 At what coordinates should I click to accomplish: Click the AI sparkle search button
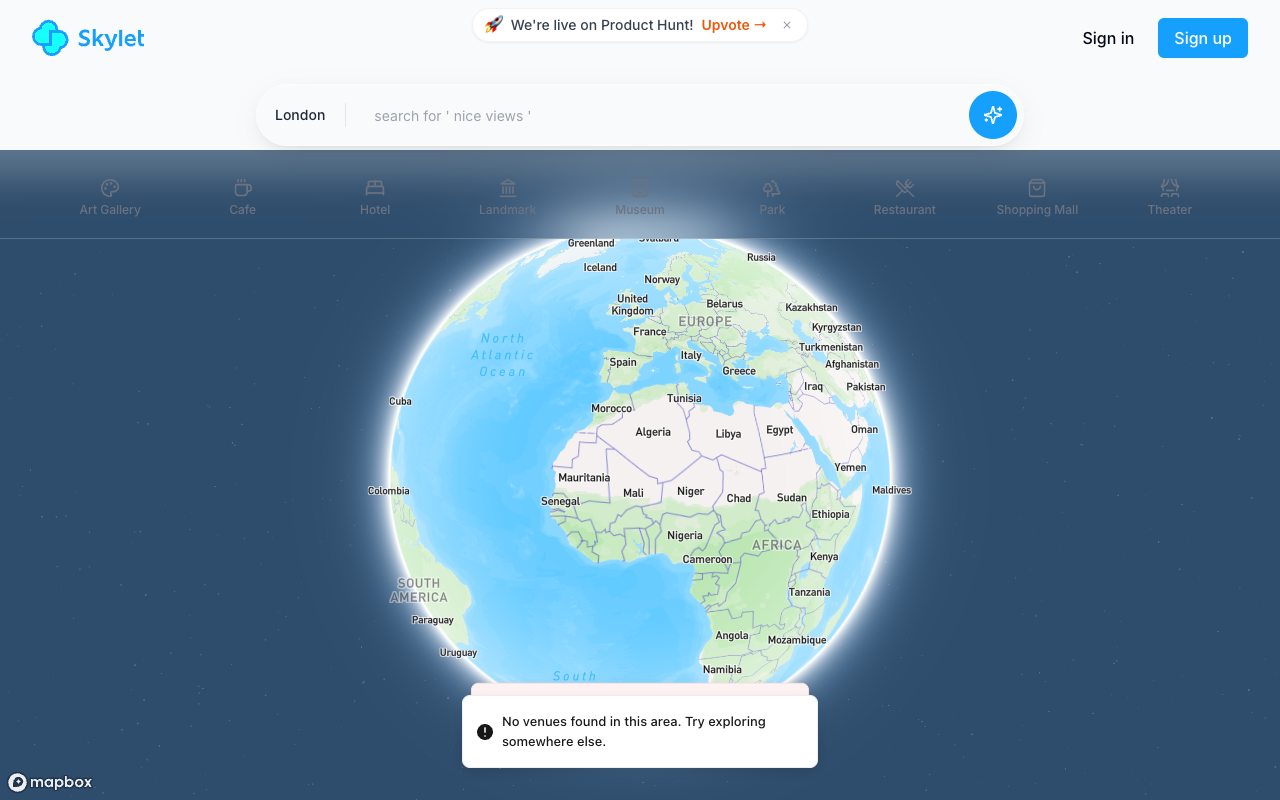pos(992,115)
